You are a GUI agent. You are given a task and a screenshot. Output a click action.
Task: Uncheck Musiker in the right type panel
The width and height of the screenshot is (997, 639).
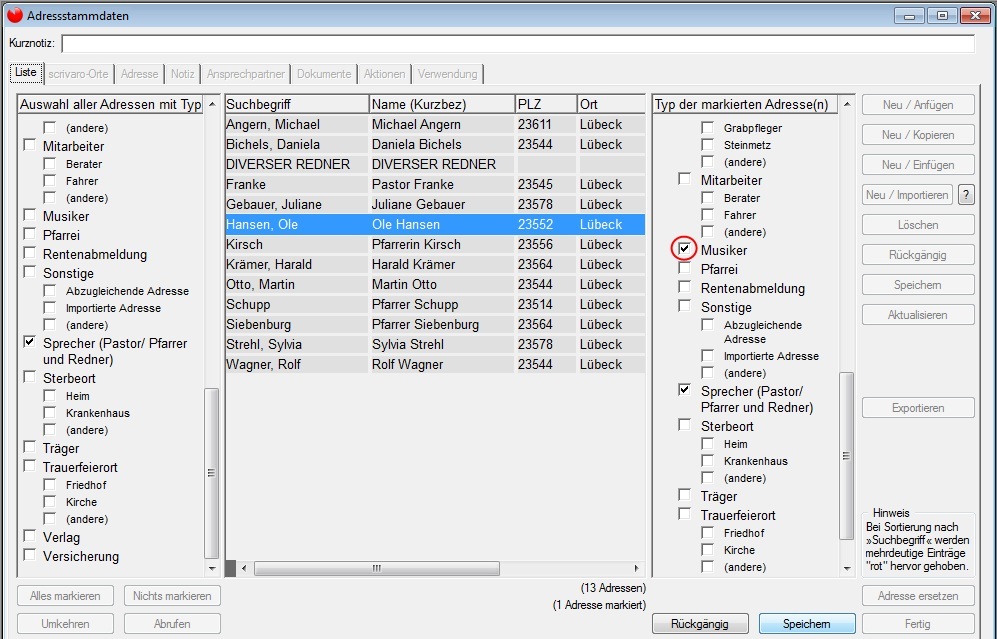[684, 249]
